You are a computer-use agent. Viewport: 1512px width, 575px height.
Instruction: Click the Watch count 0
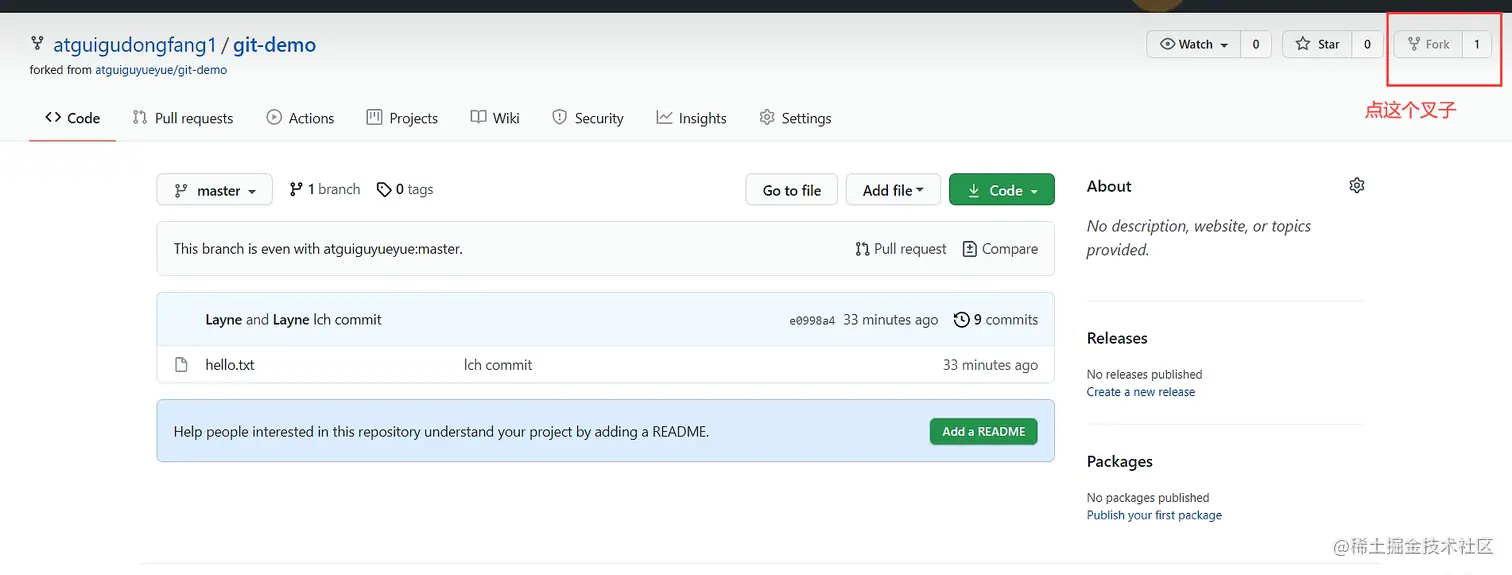(x=1256, y=44)
